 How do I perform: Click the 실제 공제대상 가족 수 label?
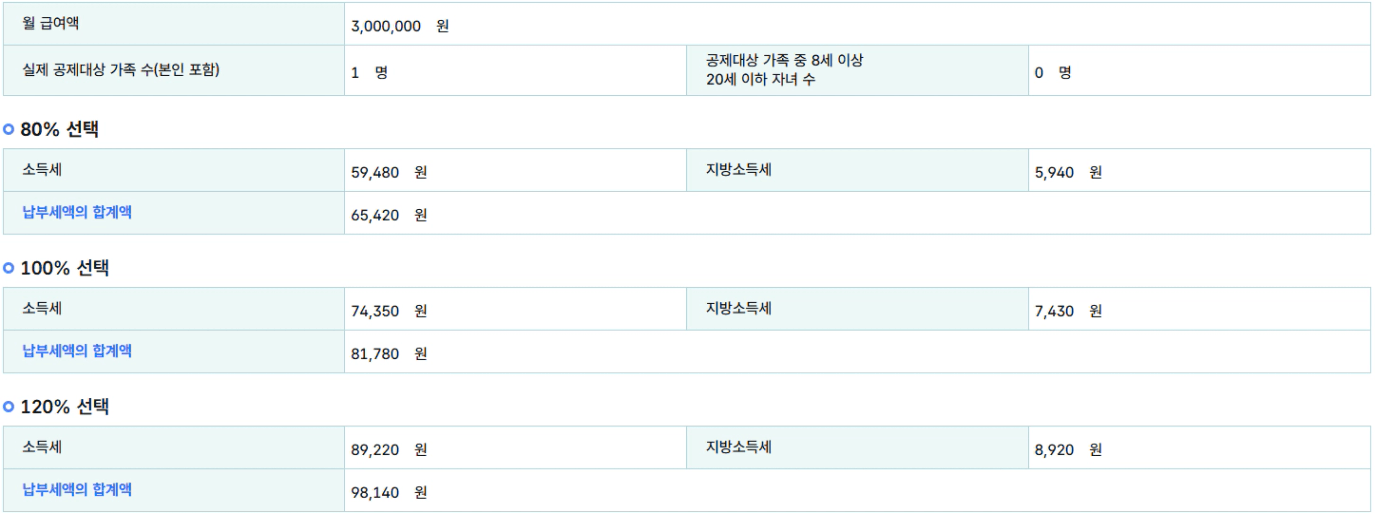tap(121, 70)
